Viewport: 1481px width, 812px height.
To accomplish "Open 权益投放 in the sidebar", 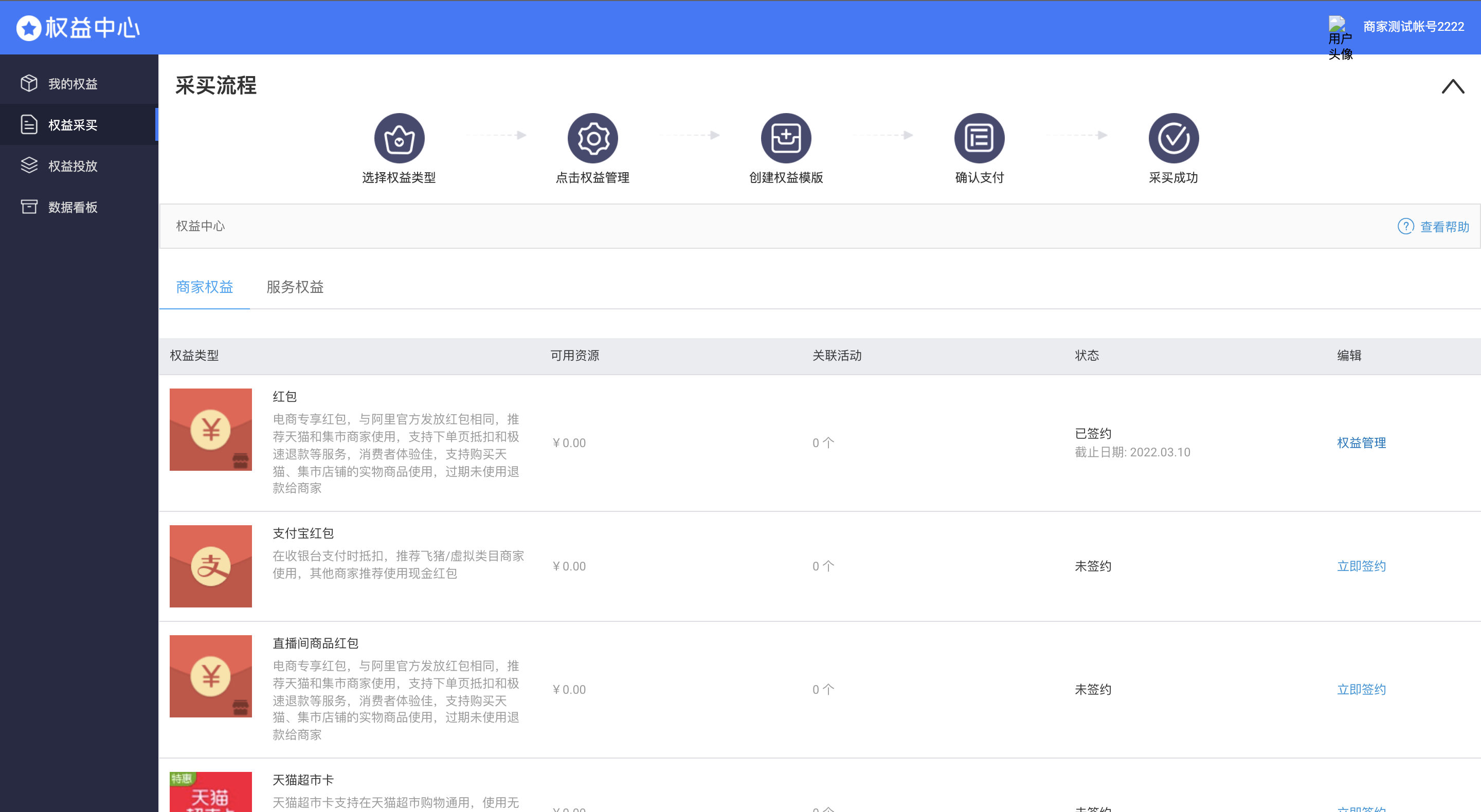I will (73, 166).
